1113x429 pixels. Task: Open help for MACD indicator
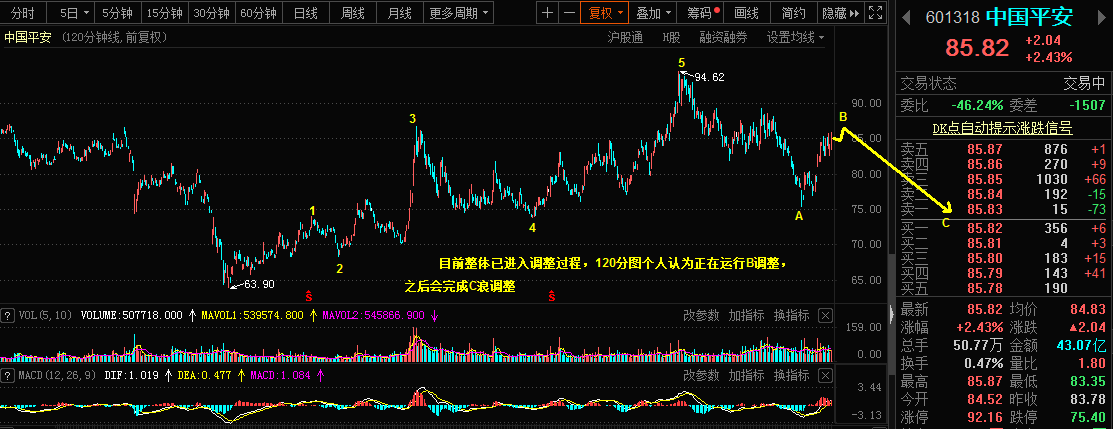click(8, 375)
